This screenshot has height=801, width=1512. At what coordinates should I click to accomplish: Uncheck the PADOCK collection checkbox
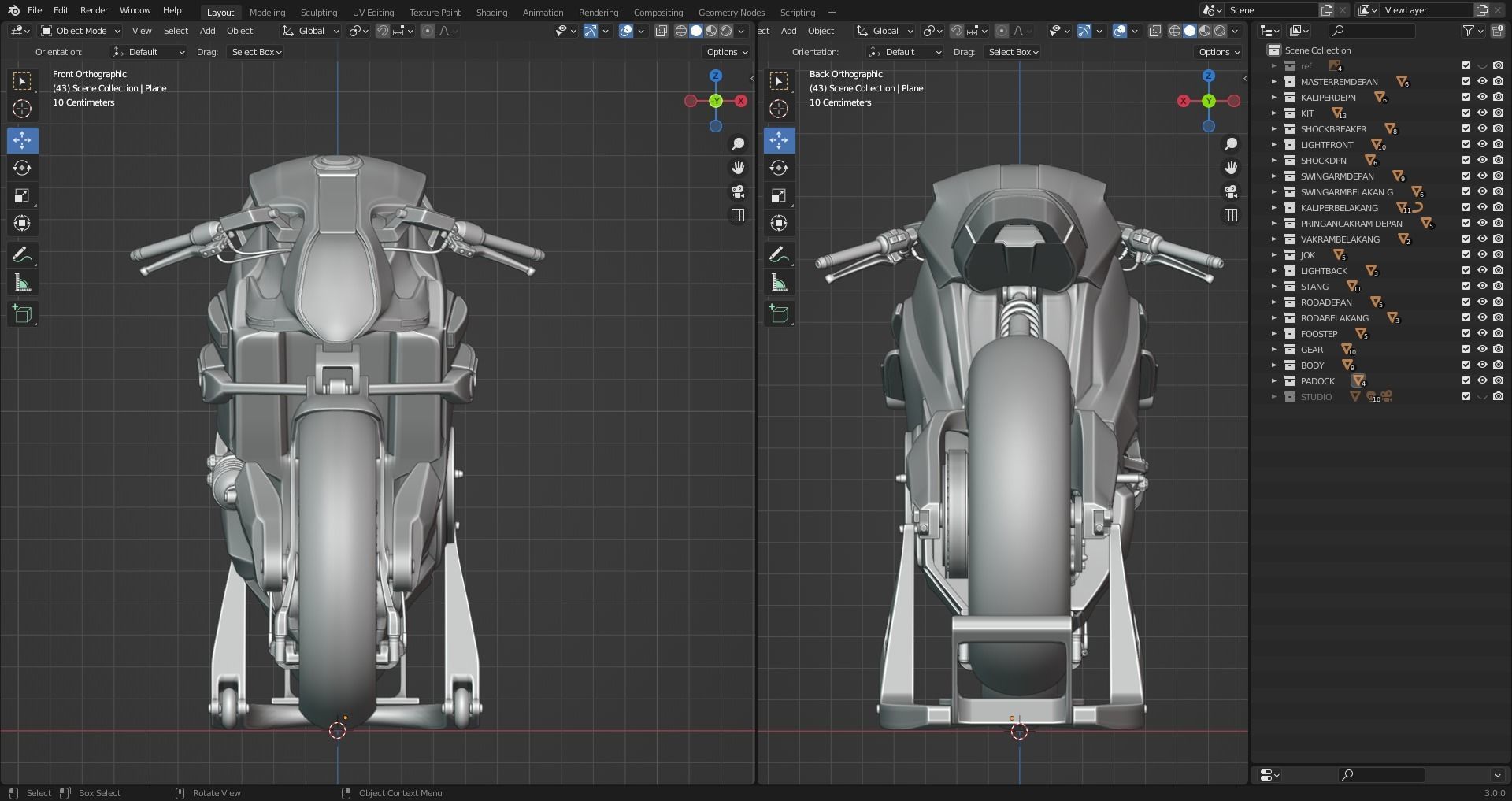coord(1466,380)
